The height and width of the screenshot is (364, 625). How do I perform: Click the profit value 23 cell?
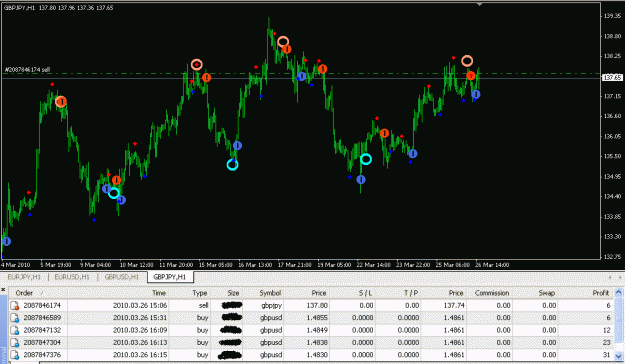(607, 342)
